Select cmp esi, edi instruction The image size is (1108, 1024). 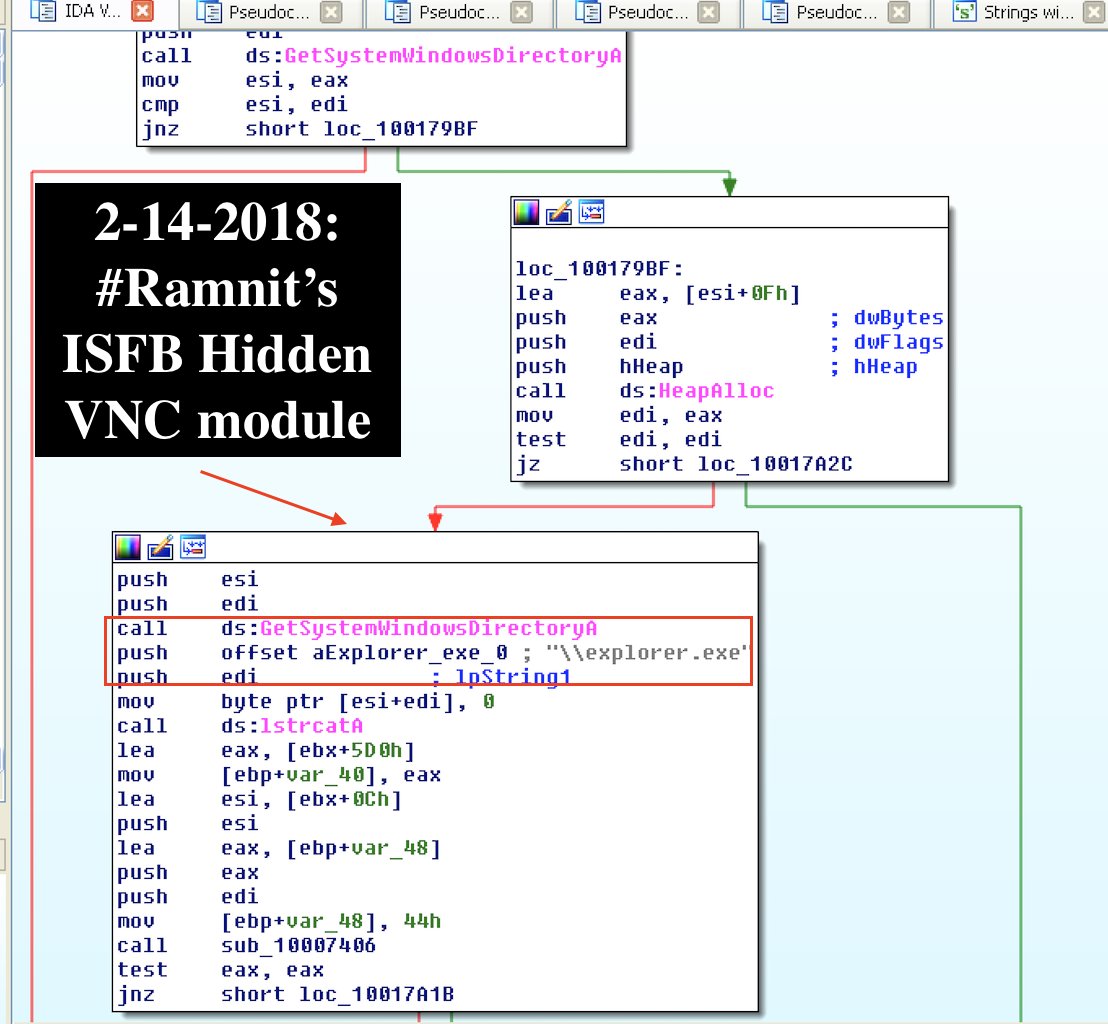pyautogui.click(x=244, y=105)
